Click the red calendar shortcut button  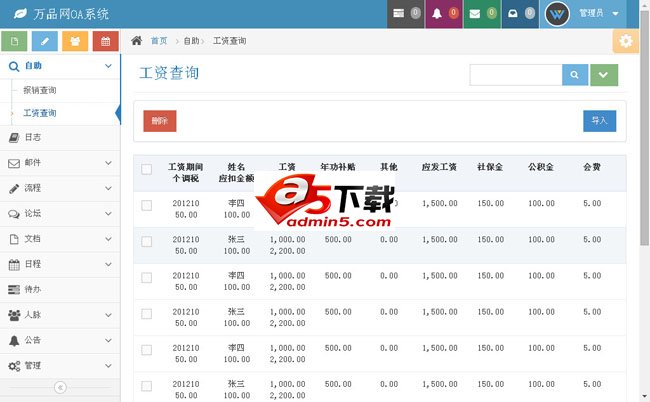point(105,41)
